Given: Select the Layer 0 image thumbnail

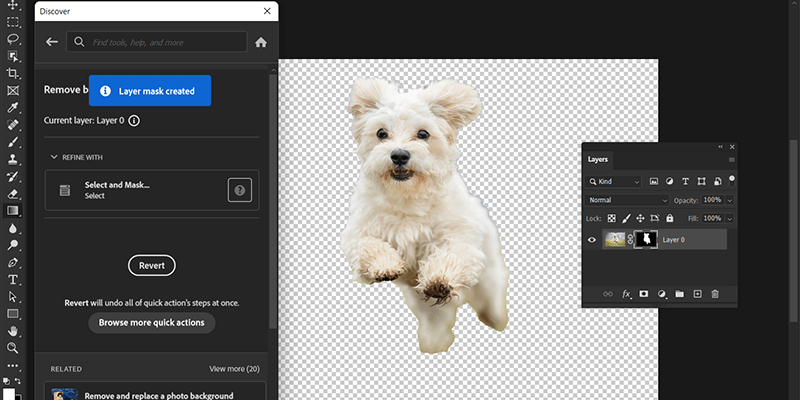Looking at the screenshot, I should 614,239.
